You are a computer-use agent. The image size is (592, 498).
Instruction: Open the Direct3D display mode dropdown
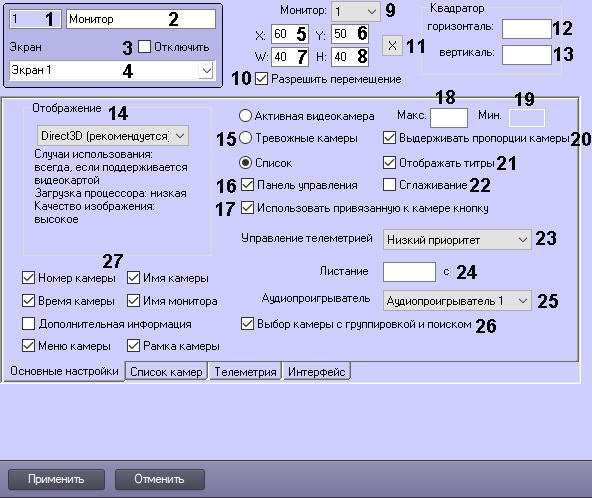click(113, 136)
